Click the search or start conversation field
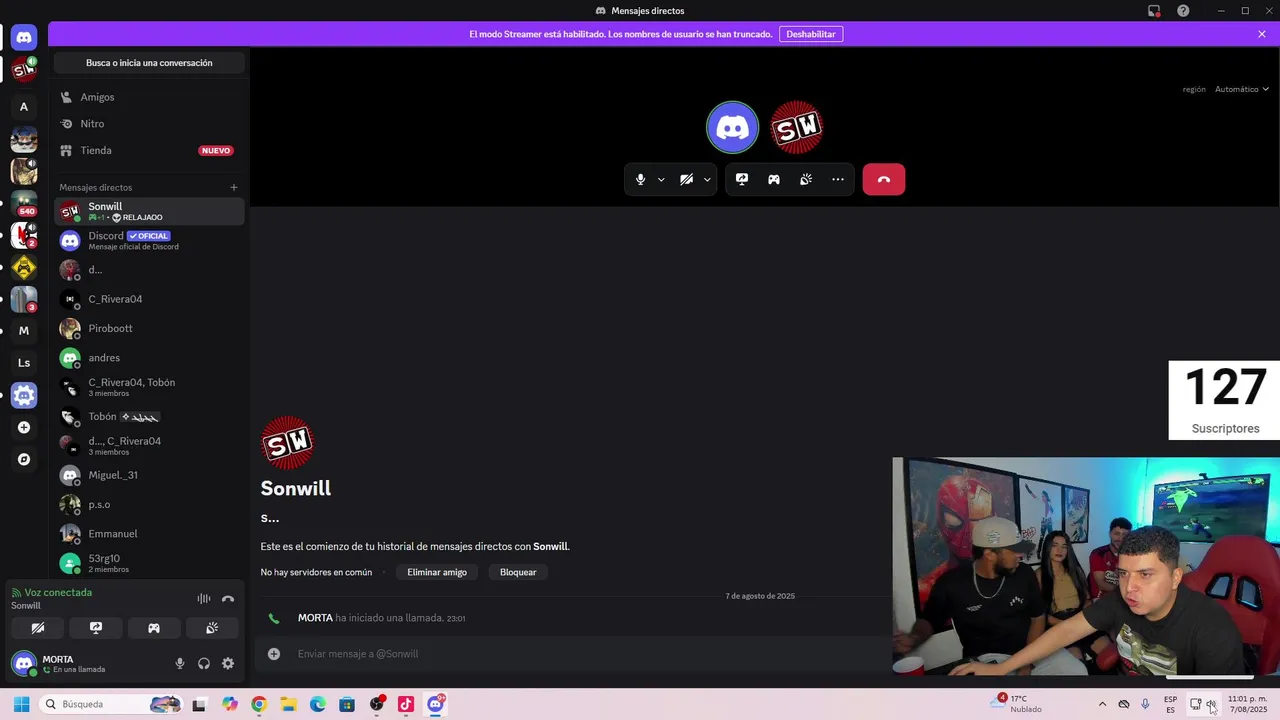1280x720 pixels. 149,63
